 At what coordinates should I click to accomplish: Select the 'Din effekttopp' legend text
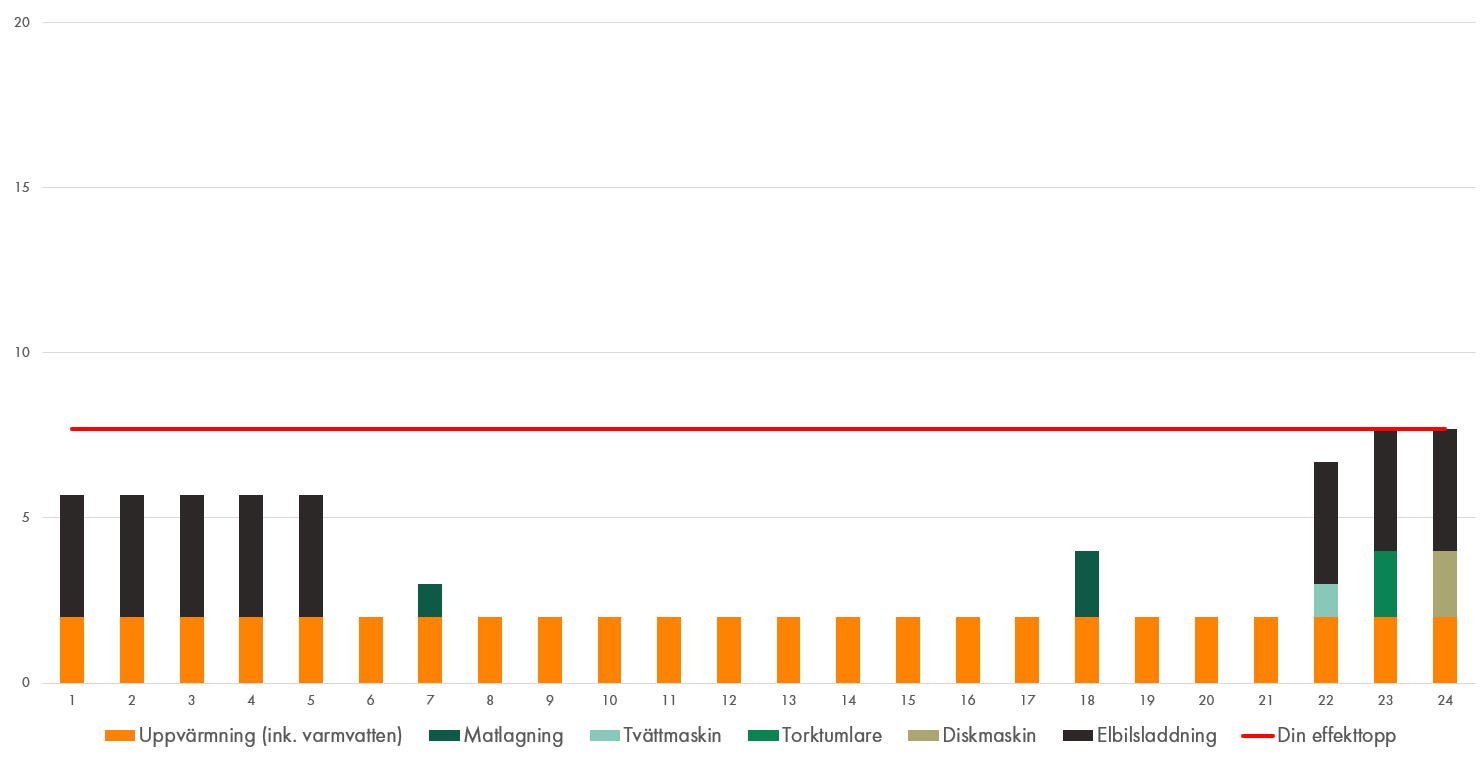(1336, 736)
